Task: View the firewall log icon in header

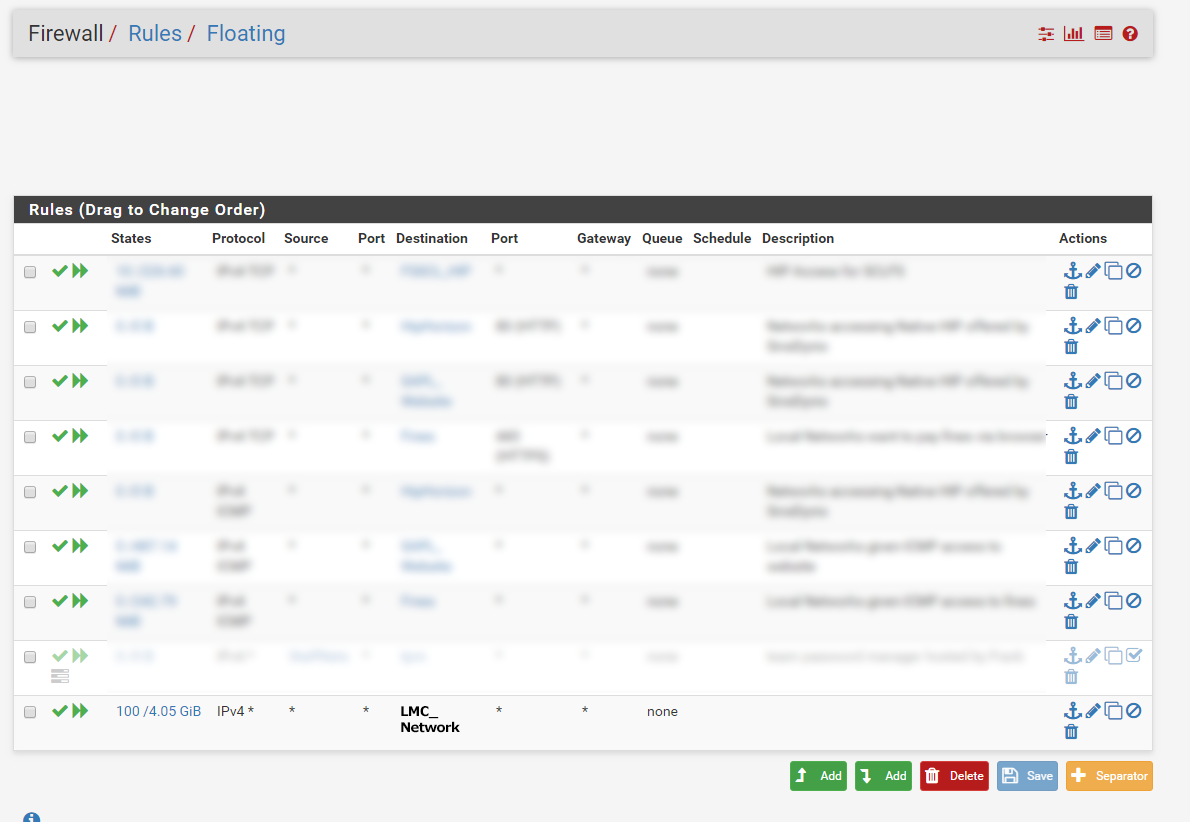Action: coord(1103,33)
